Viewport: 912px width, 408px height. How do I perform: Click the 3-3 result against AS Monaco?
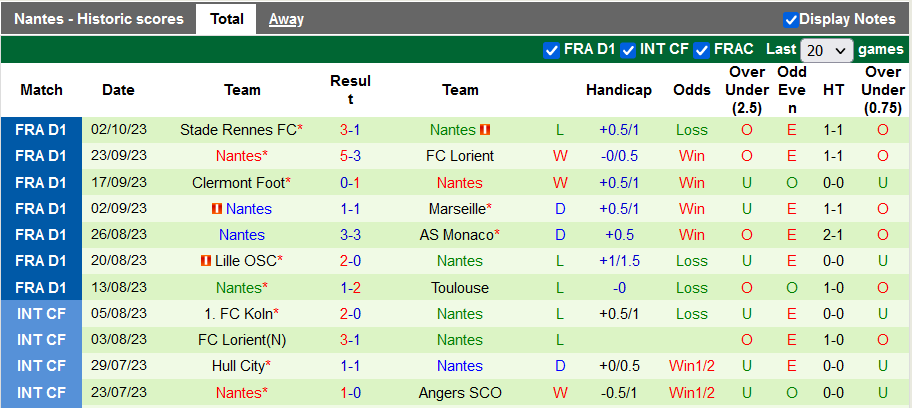[350, 235]
